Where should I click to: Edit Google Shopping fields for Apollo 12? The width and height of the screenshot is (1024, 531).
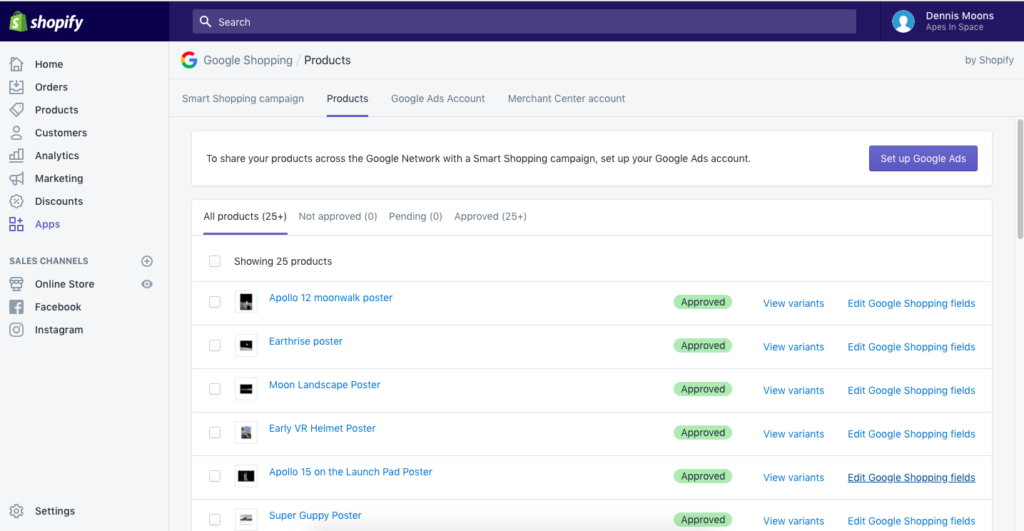pyautogui.click(x=911, y=303)
